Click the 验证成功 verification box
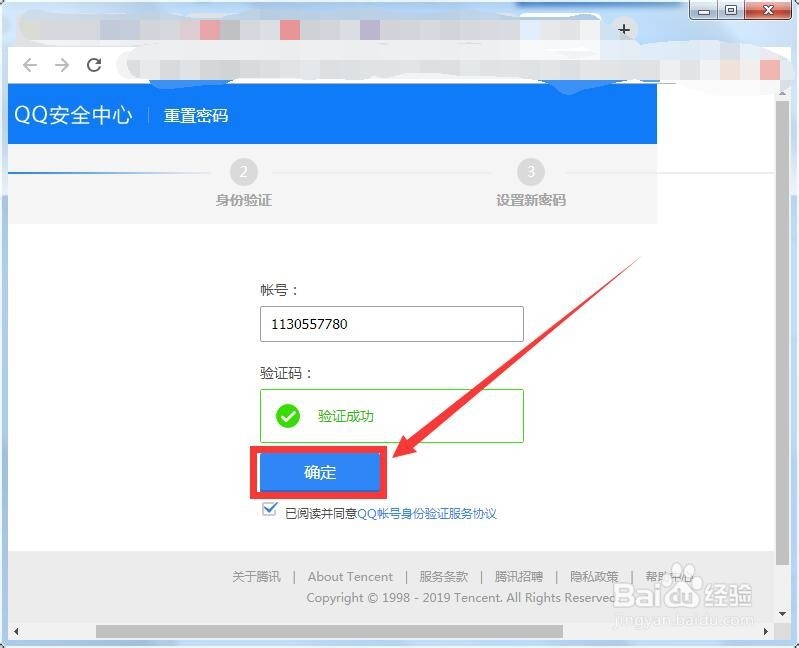The image size is (799, 648). [391, 416]
